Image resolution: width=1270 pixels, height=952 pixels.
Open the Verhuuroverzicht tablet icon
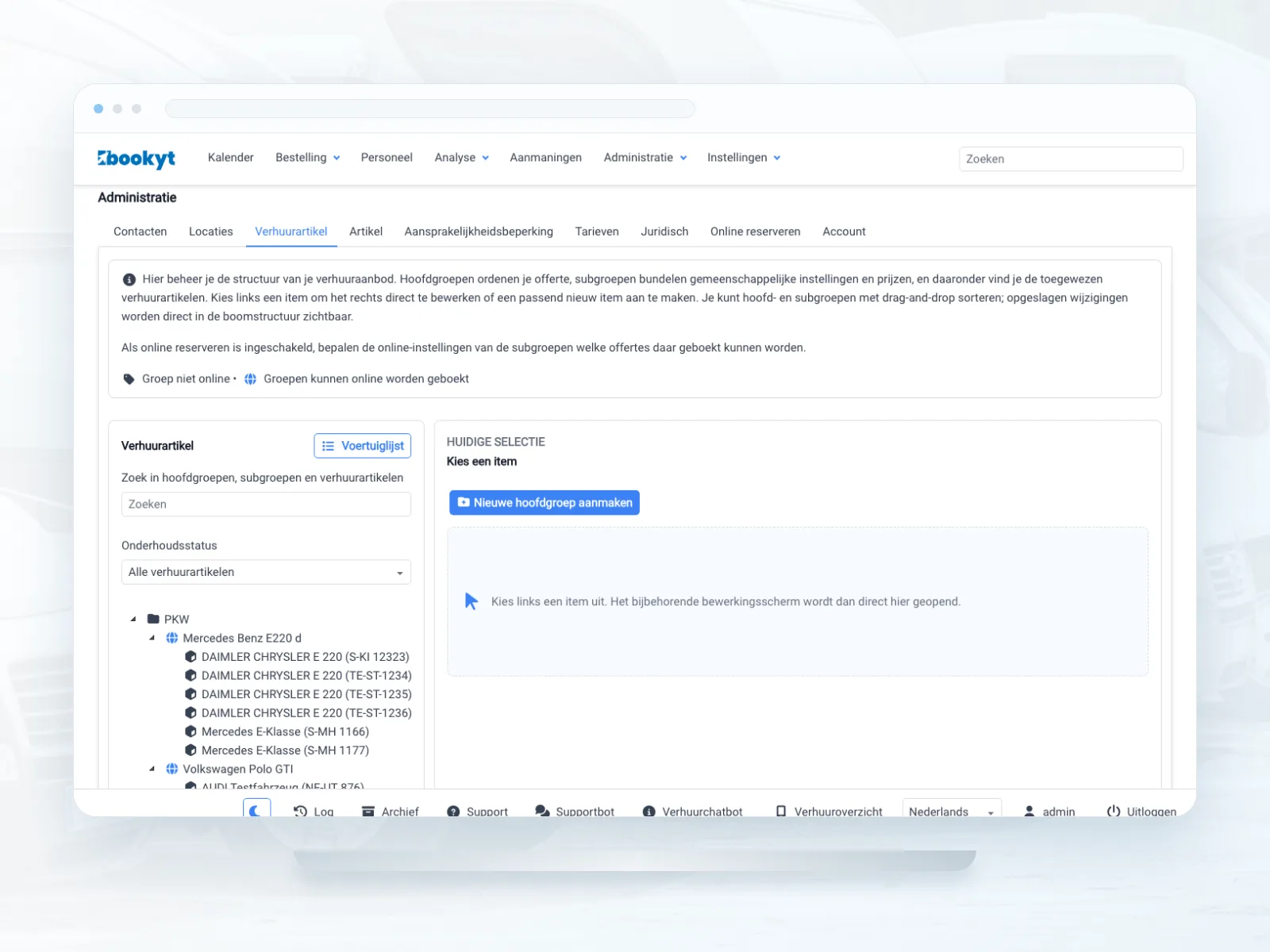pyautogui.click(x=781, y=812)
